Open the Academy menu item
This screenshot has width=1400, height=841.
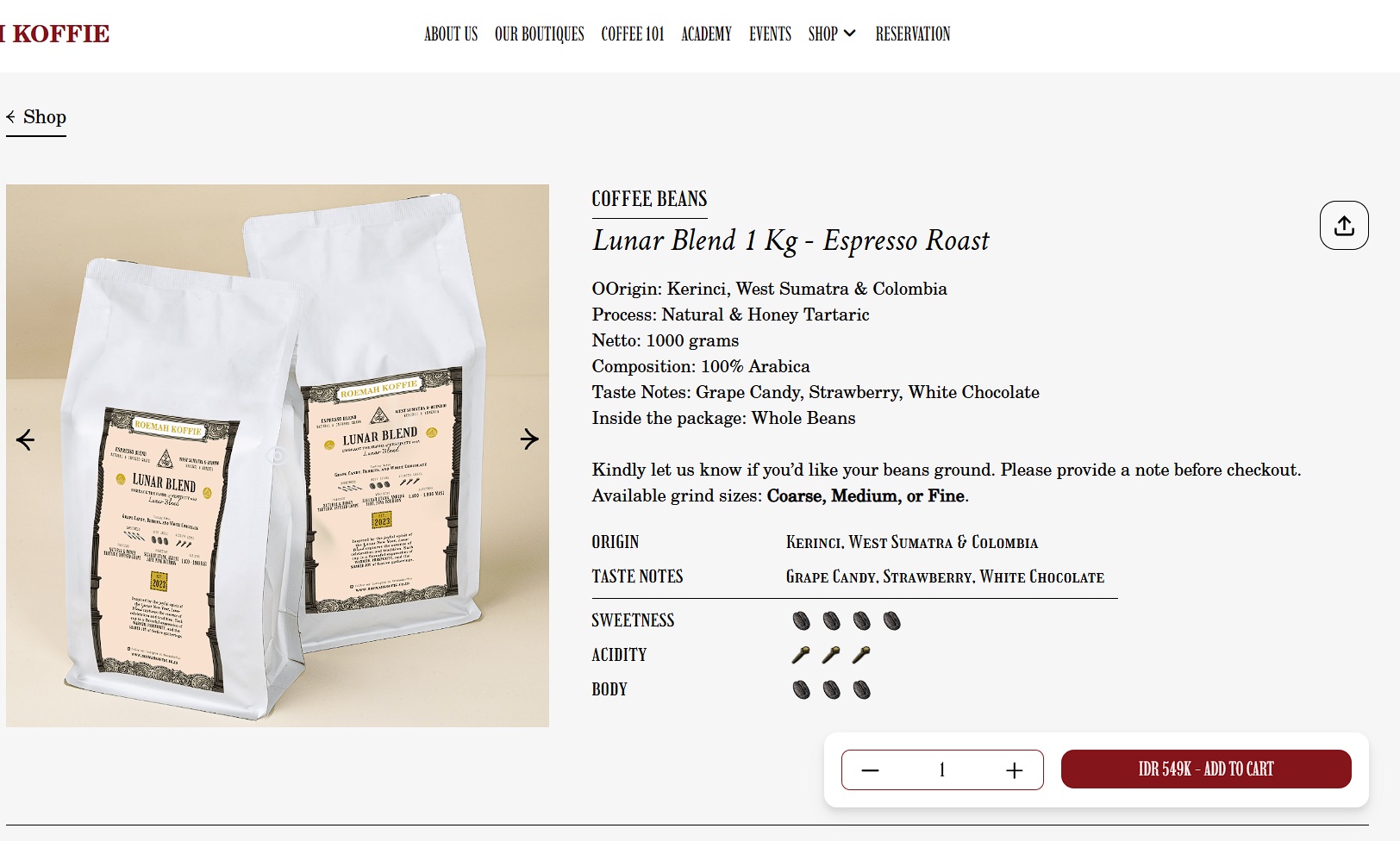click(x=706, y=34)
